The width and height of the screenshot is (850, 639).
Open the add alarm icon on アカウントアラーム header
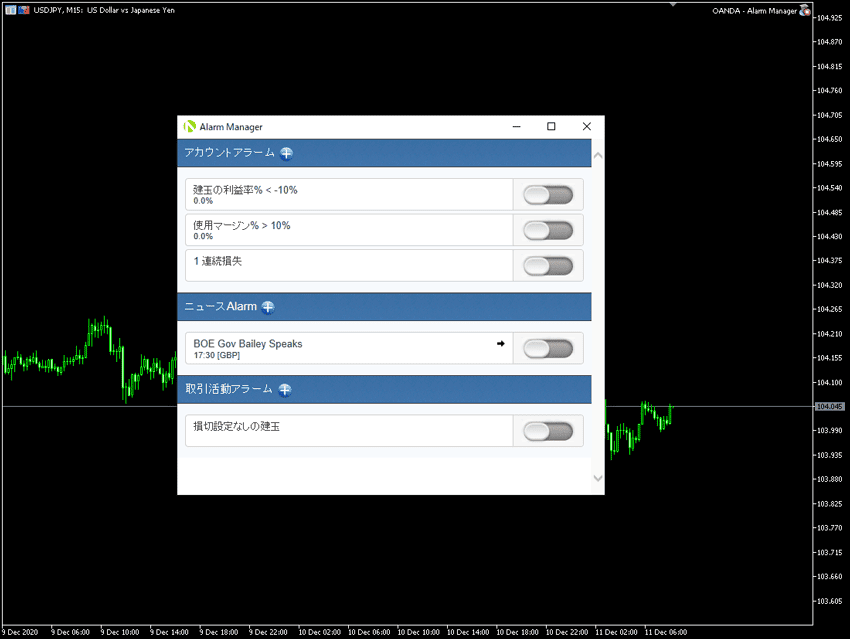(286, 153)
